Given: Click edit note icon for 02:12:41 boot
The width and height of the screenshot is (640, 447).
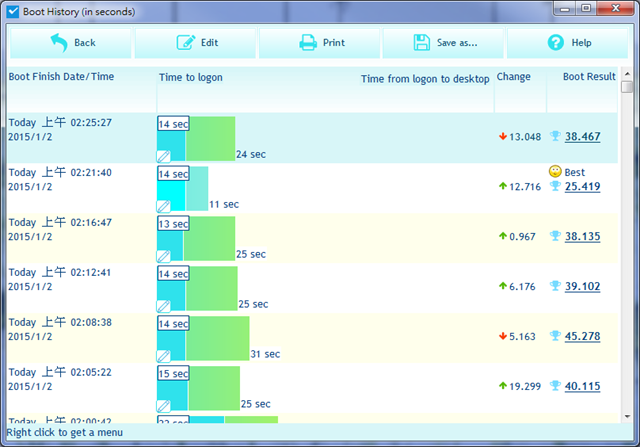Looking at the screenshot, I should 164,306.
